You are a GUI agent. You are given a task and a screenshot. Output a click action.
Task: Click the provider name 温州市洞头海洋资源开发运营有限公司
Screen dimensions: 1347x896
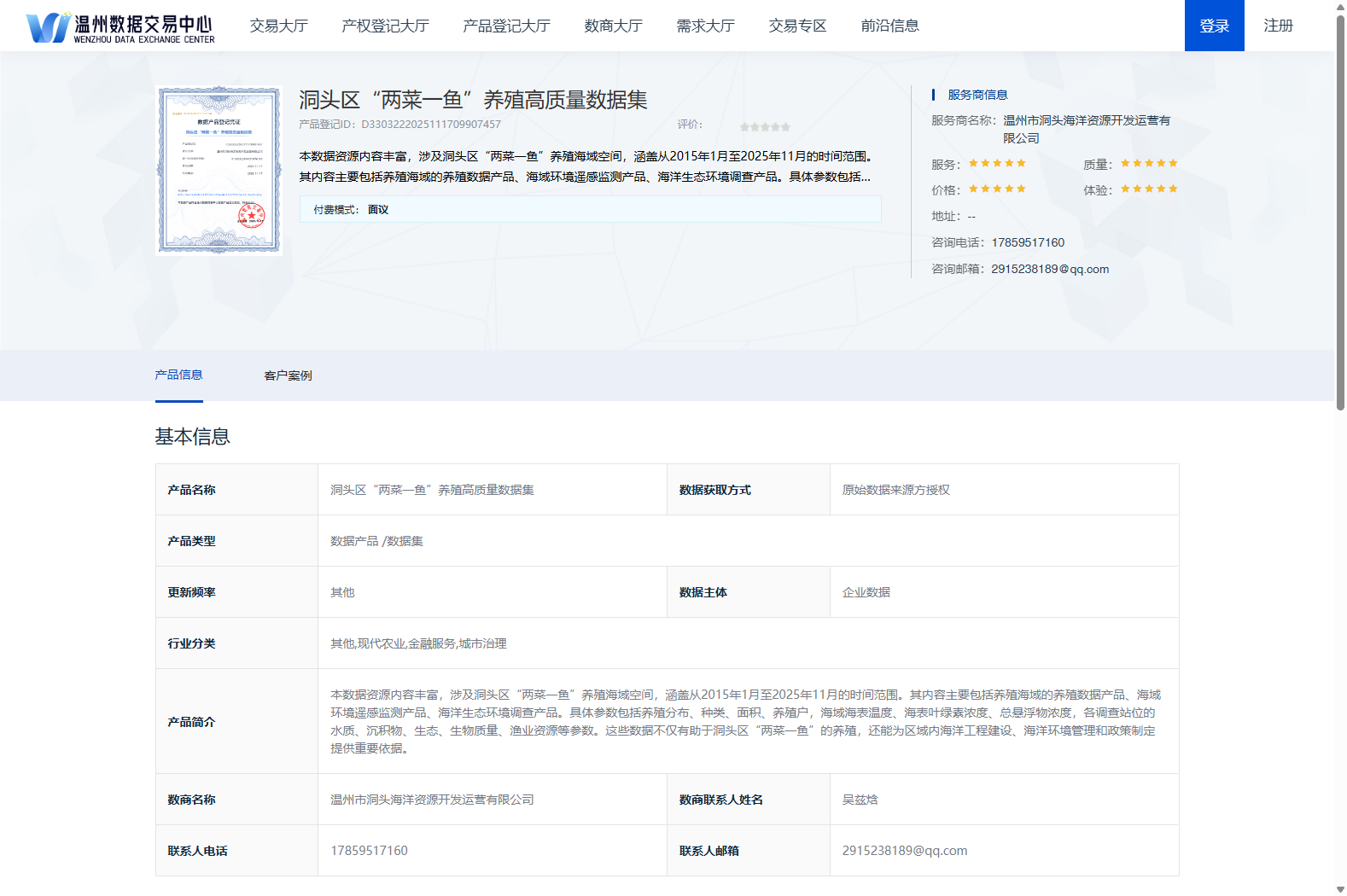point(1086,129)
